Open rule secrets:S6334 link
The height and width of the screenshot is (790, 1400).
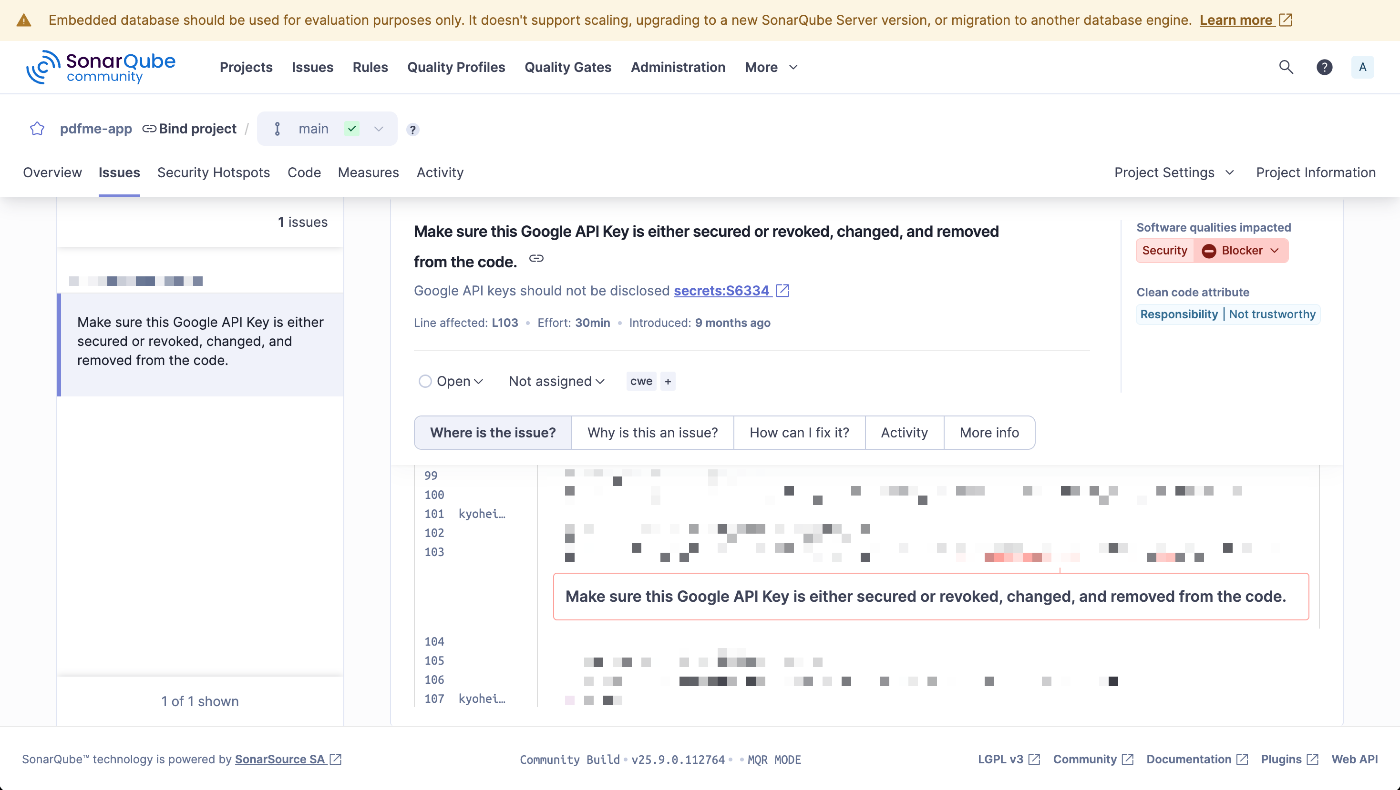click(x=732, y=290)
